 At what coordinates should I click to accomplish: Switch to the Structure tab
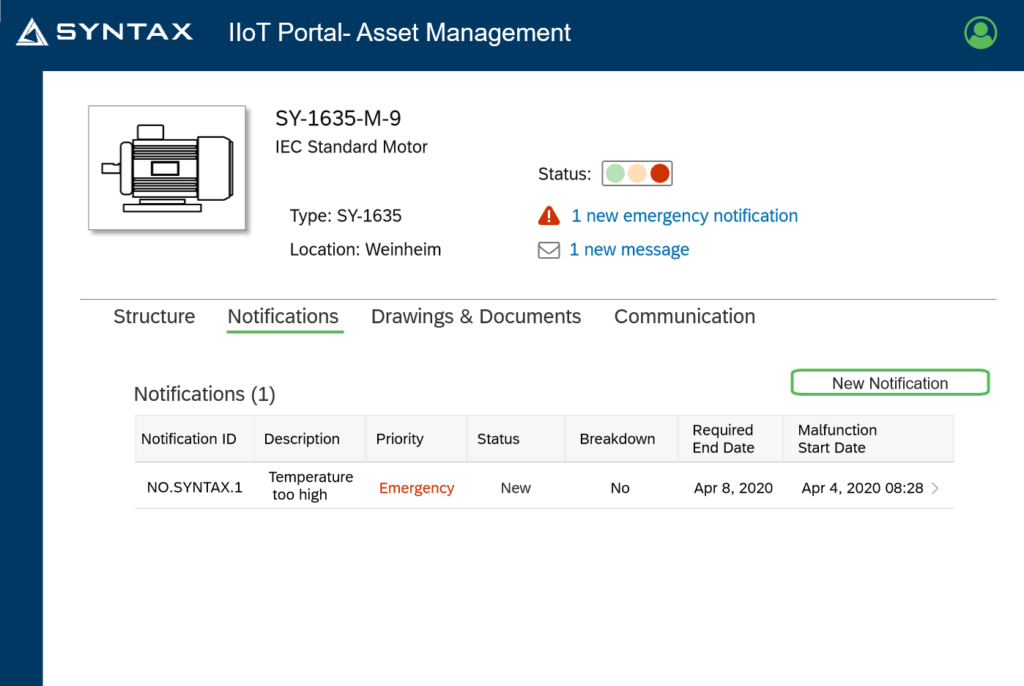pos(154,316)
